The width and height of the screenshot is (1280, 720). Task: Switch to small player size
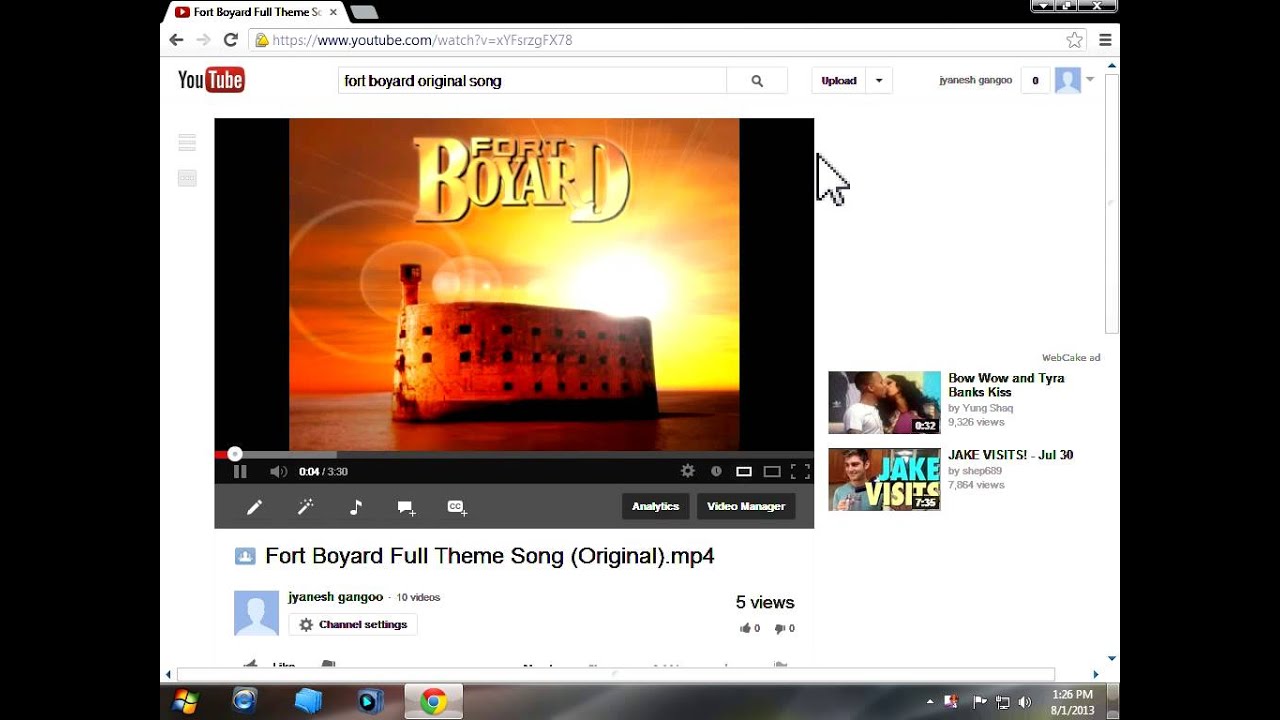point(744,472)
